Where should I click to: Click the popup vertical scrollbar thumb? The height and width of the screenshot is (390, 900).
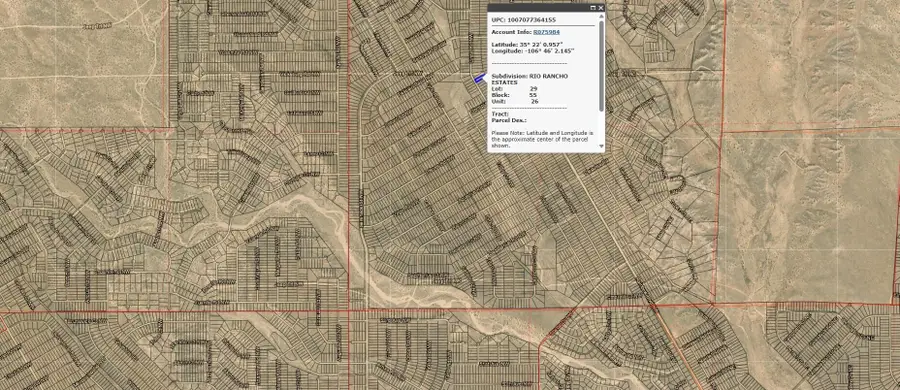[x=602, y=66]
